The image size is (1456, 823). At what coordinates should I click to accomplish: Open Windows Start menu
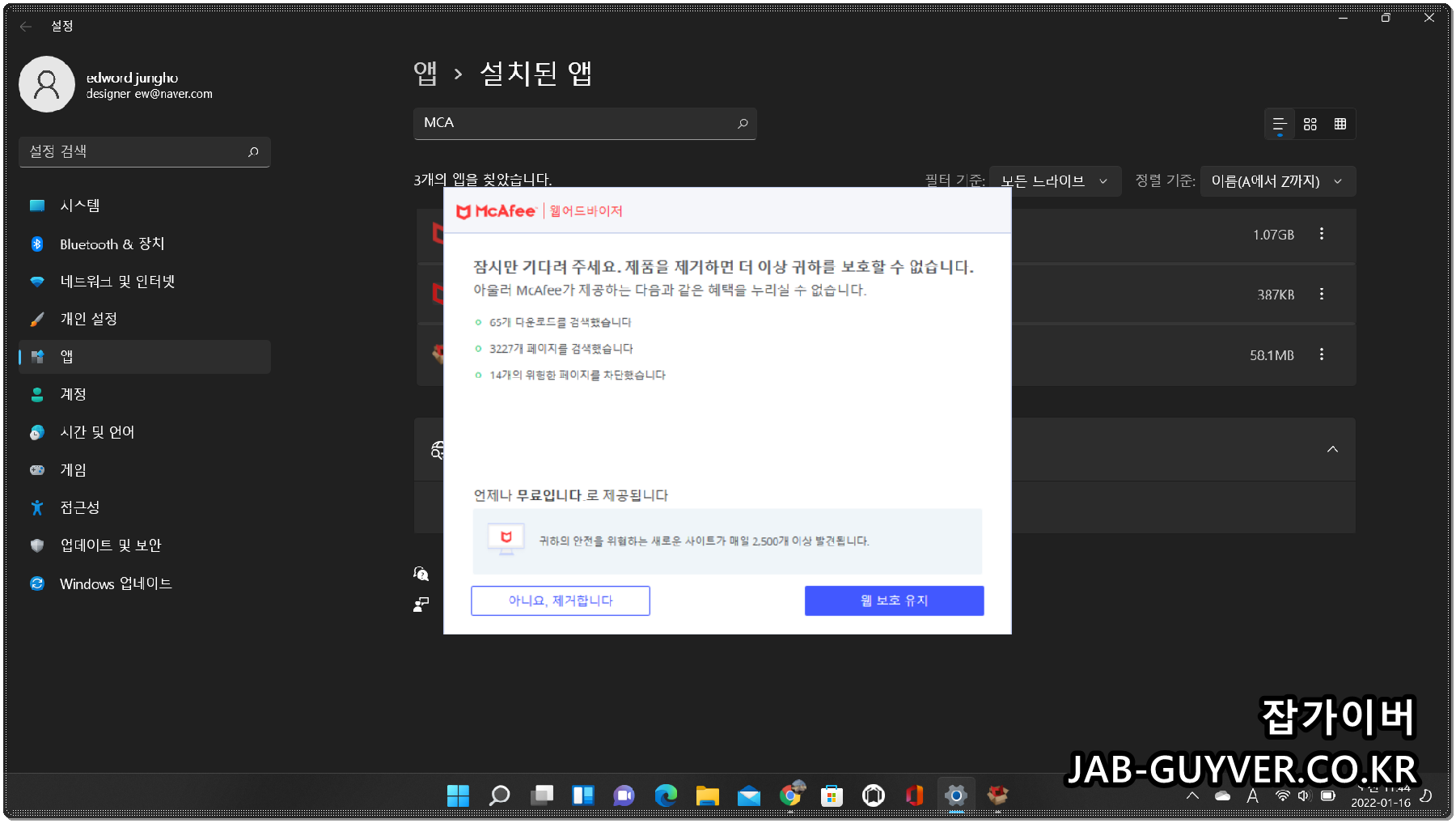tap(458, 795)
